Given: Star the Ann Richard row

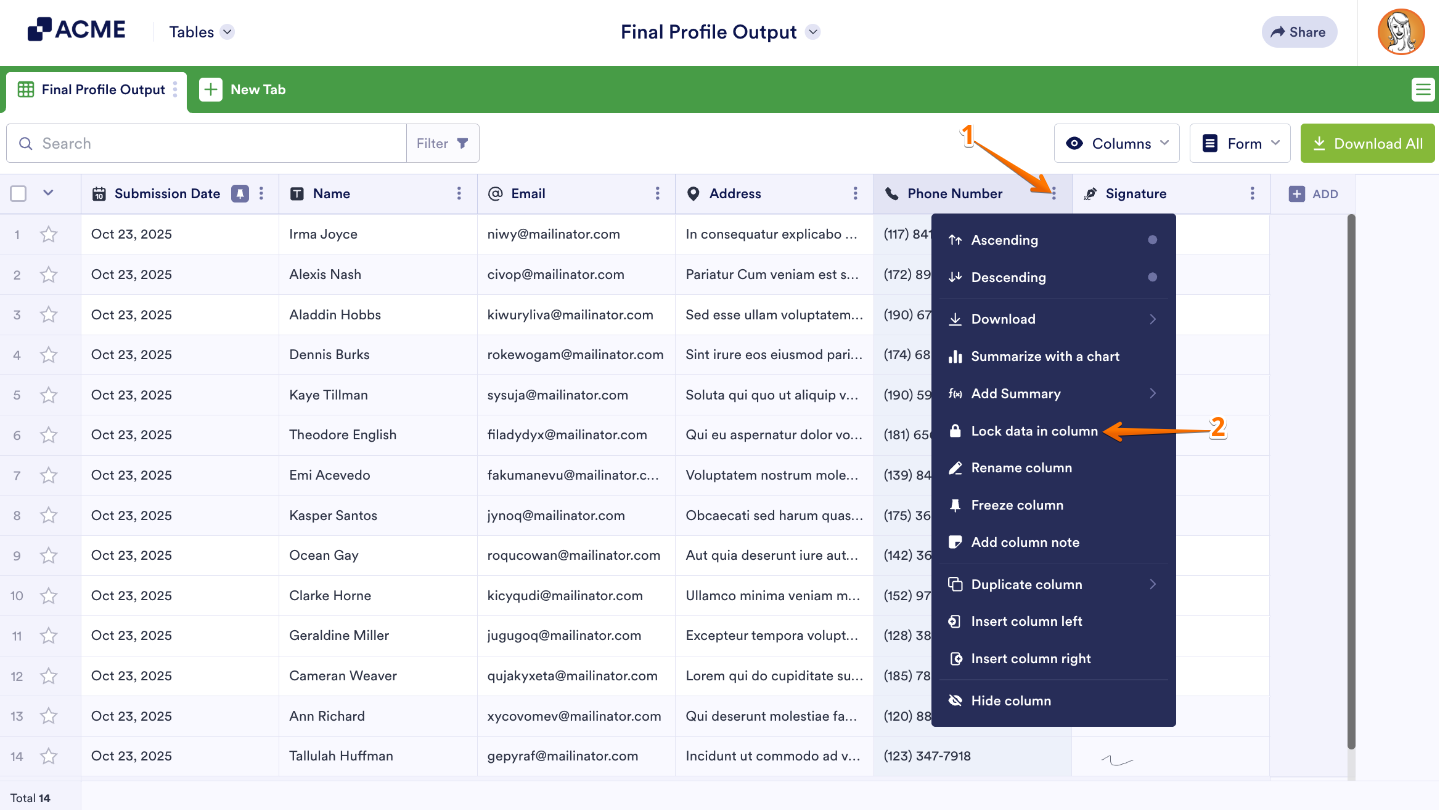Looking at the screenshot, I should [48, 716].
